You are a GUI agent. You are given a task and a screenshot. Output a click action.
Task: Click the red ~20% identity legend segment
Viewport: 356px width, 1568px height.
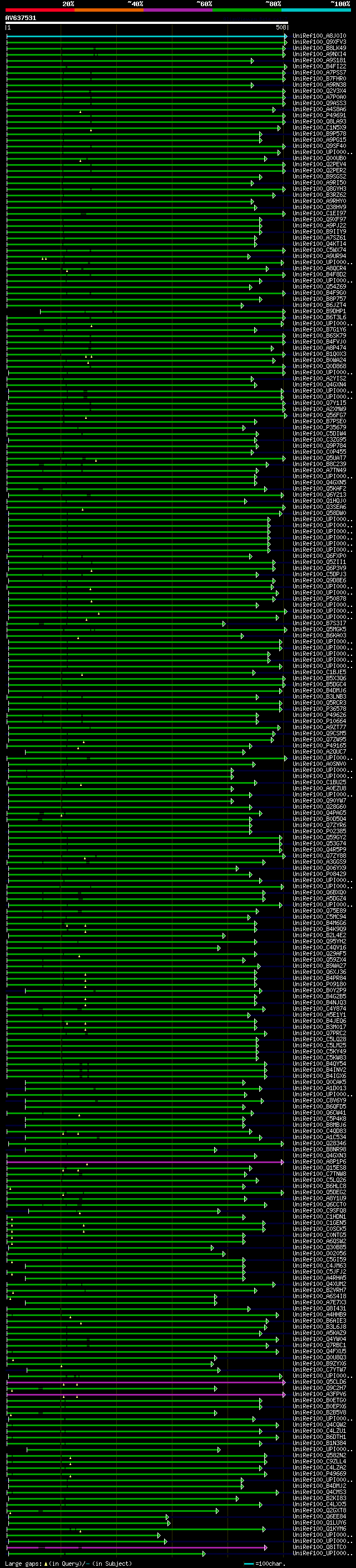(40, 10)
